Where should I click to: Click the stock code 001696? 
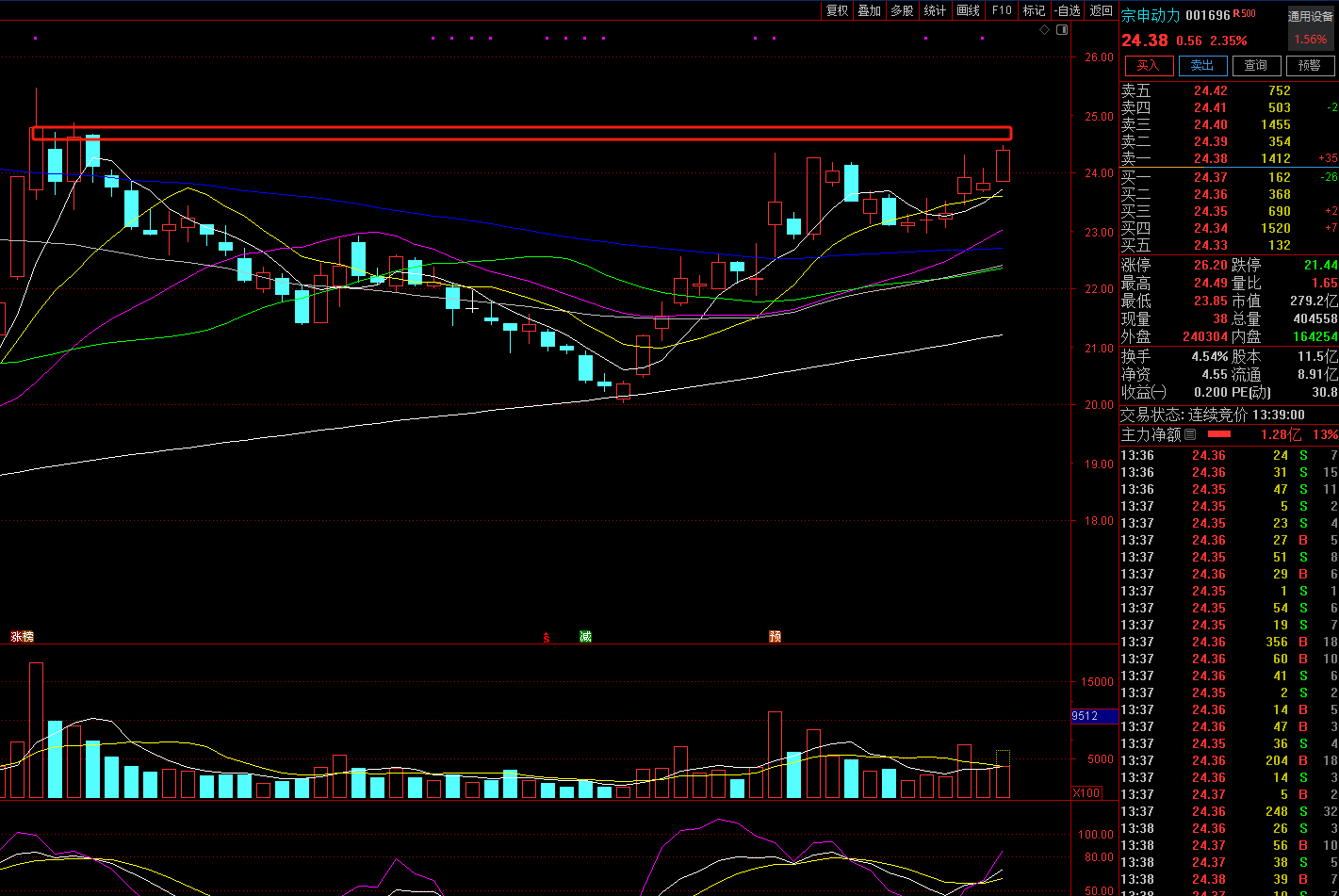click(x=1208, y=15)
